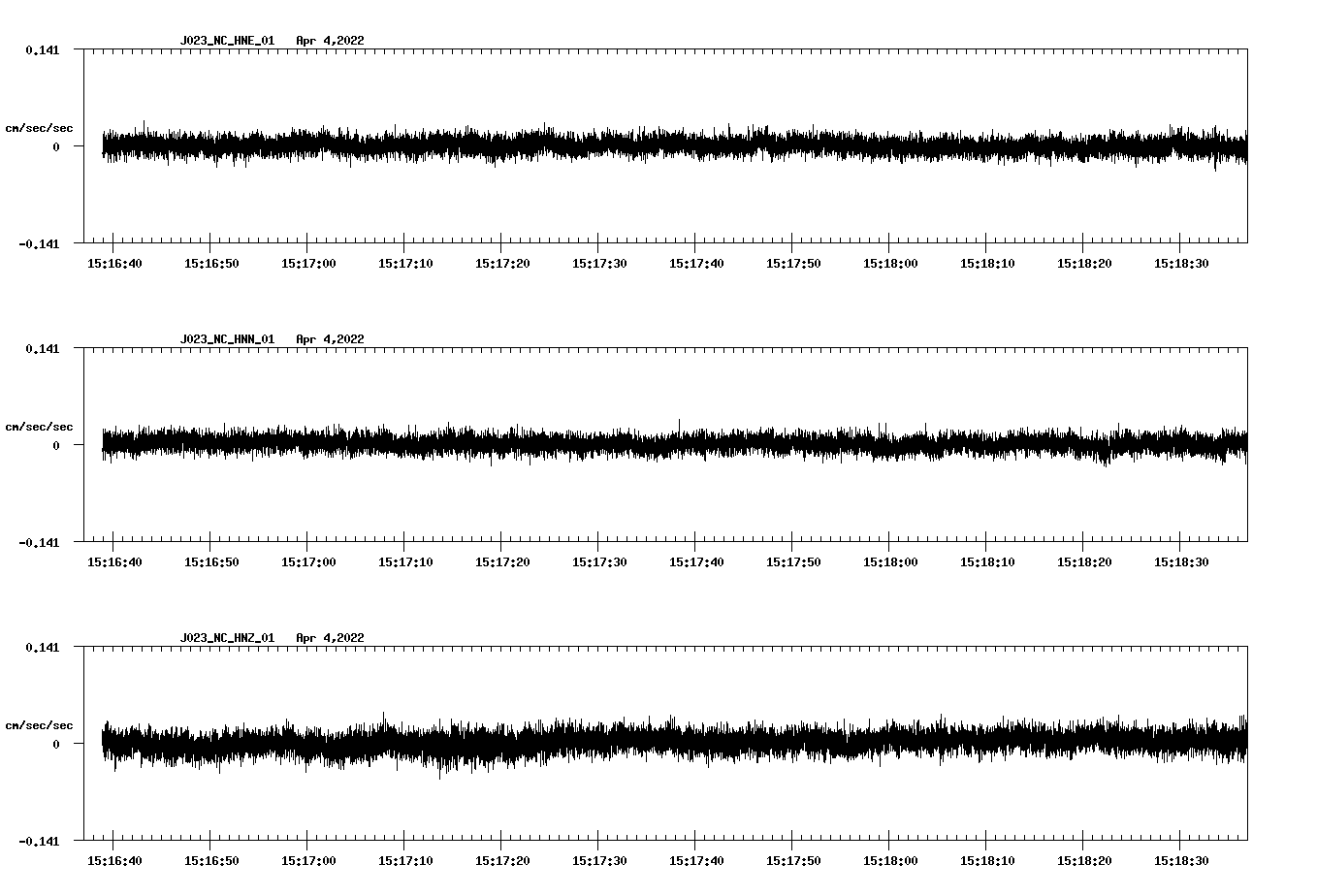
Task: Click the zero baseline label on HNN axis
Action: [x=56, y=445]
